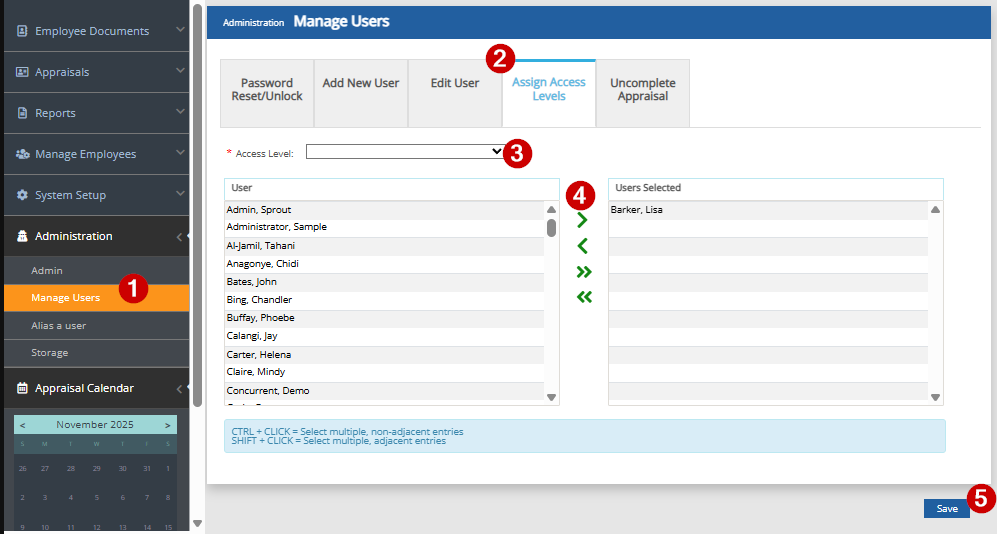
Task: Click the Save button
Action: pos(946,509)
